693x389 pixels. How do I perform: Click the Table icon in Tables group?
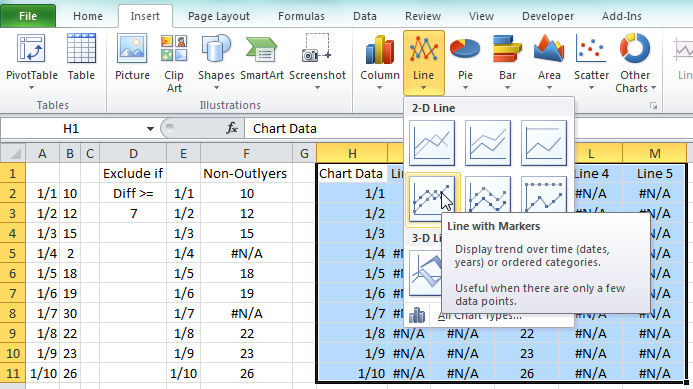point(81,57)
